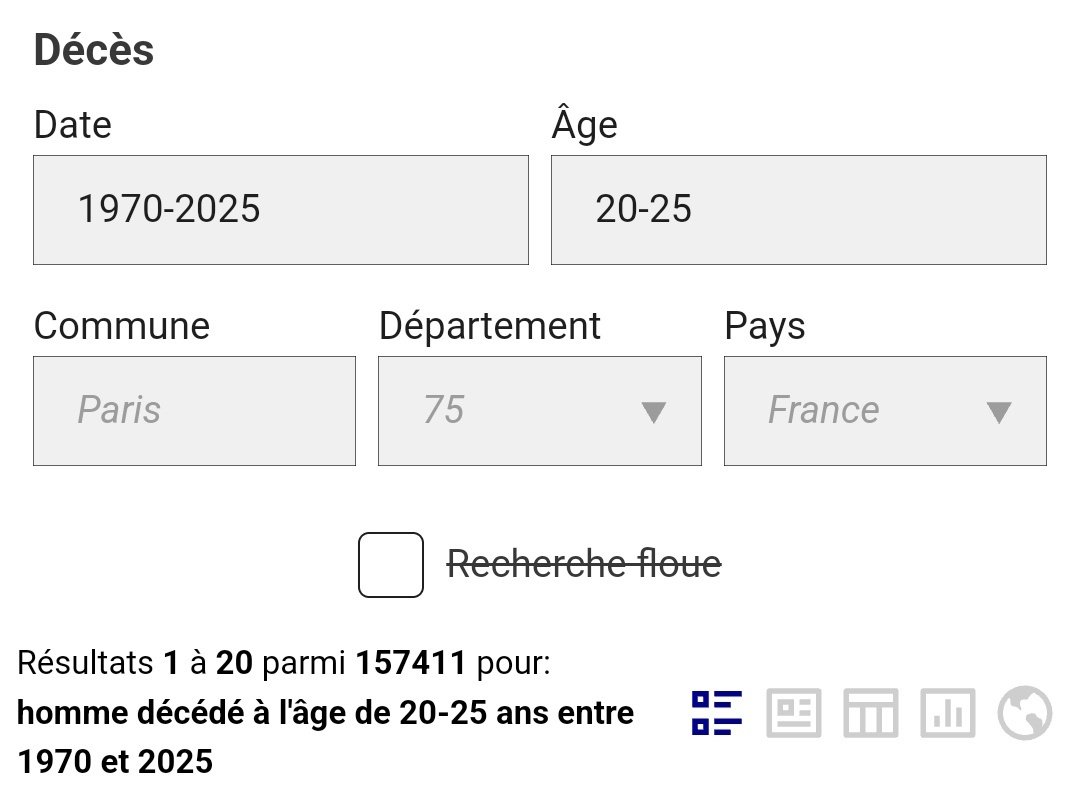The image size is (1080, 807).
Task: Click the Date field label
Action: pos(72,125)
